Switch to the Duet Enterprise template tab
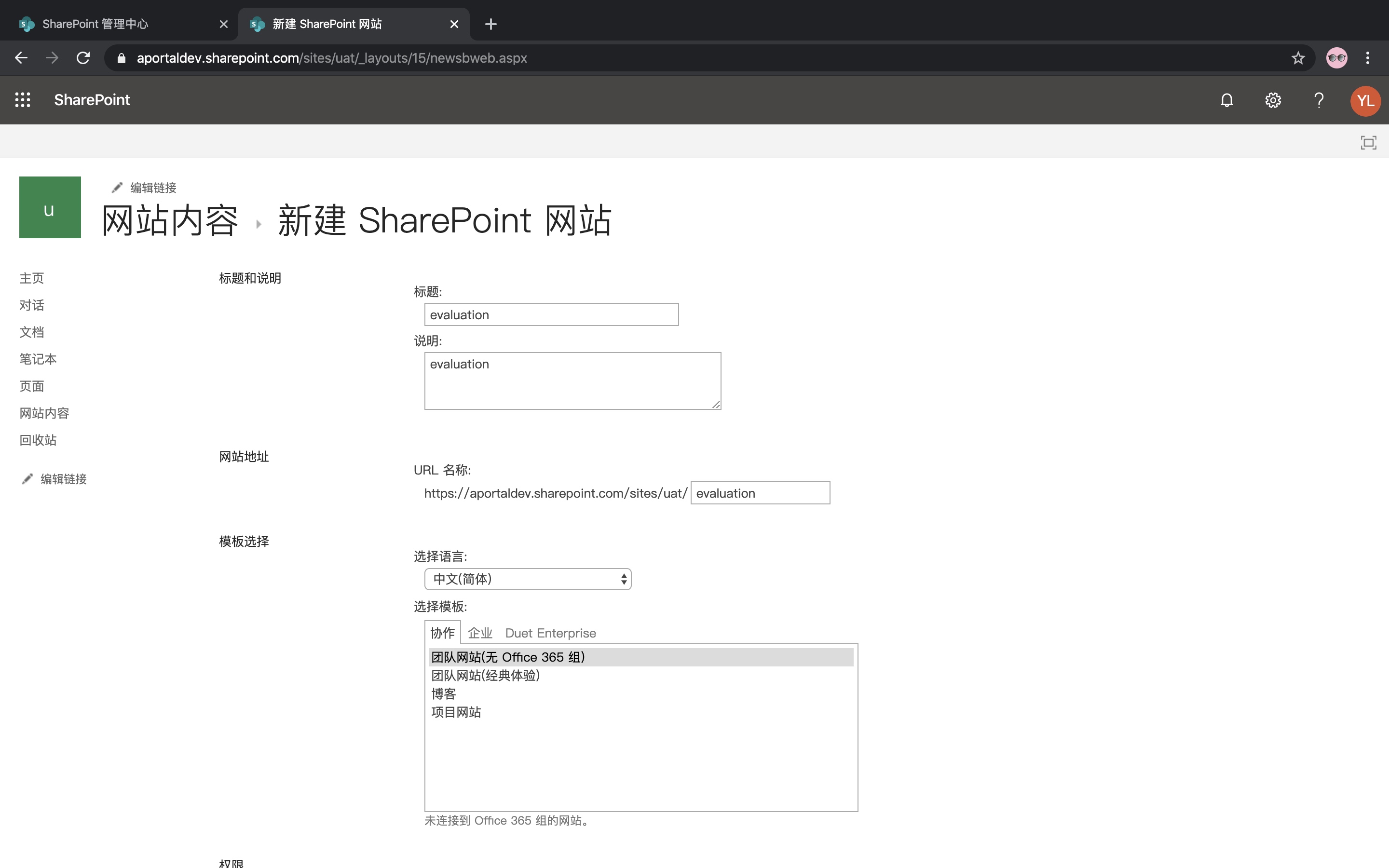 (x=550, y=633)
